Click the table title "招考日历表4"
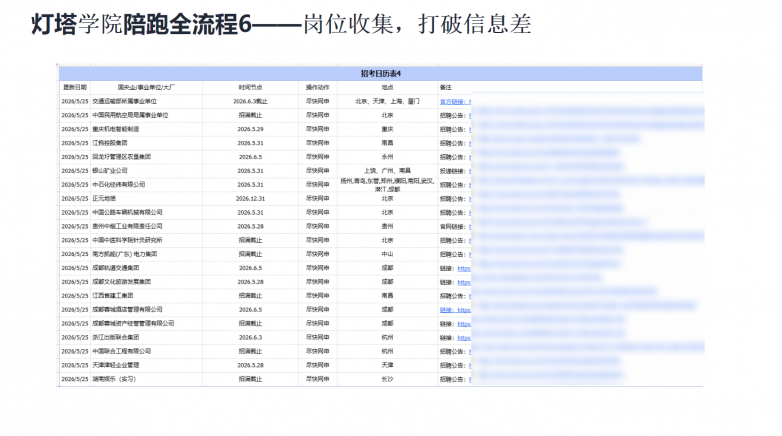The image size is (782, 436). pyautogui.click(x=381, y=73)
